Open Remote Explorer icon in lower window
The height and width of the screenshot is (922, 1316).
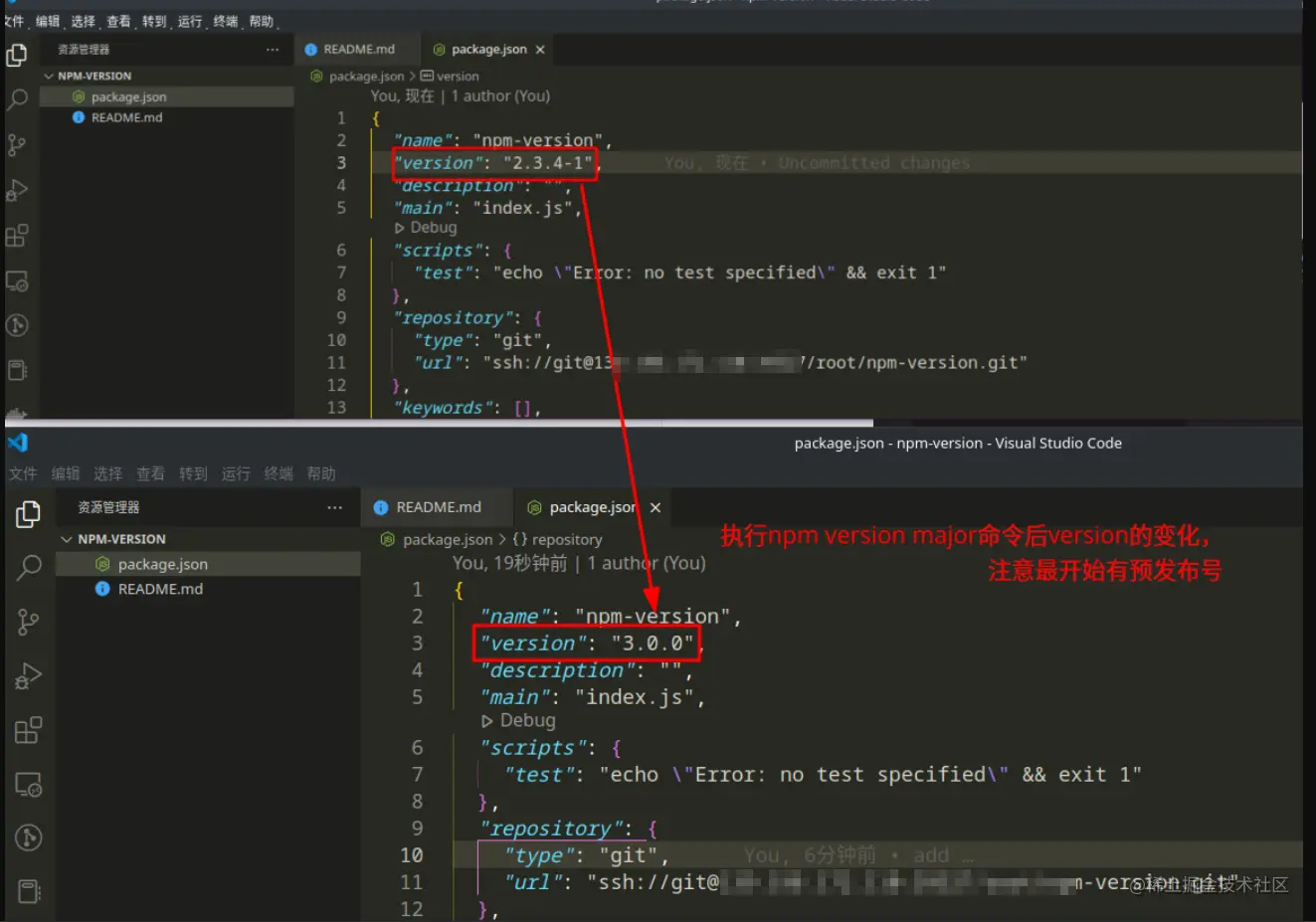28,785
